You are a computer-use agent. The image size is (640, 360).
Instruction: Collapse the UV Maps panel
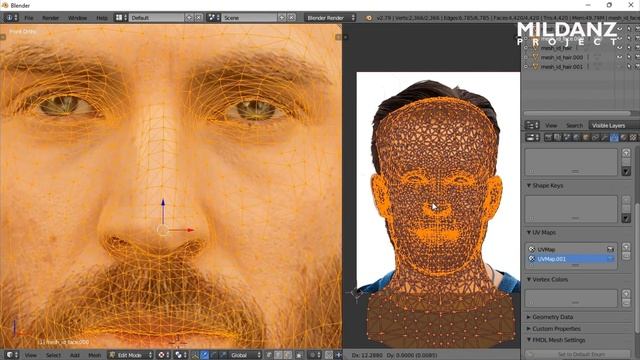(529, 232)
